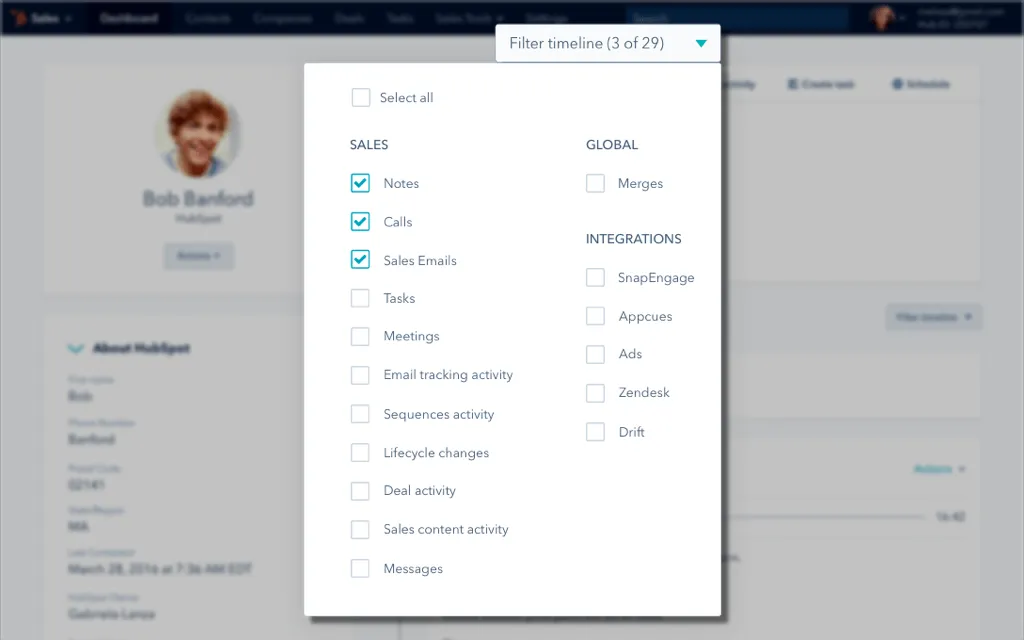The height and width of the screenshot is (640, 1024).
Task: Enable SnapEngage integration filter
Action: [x=595, y=277]
